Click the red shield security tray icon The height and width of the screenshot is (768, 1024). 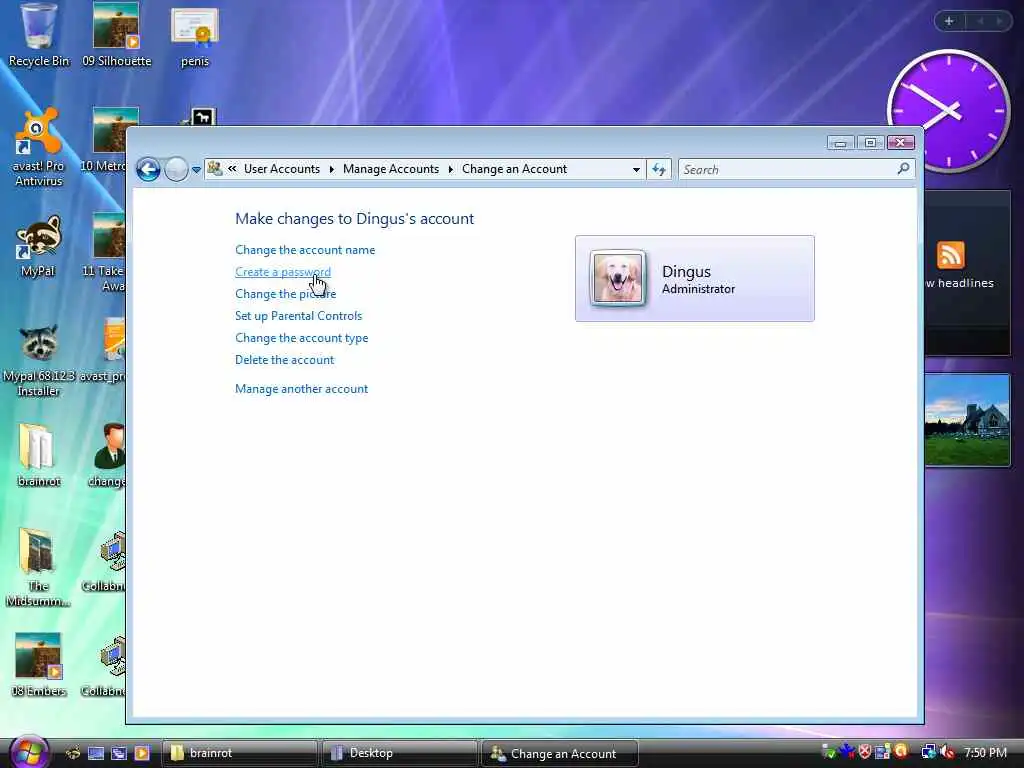tap(865, 752)
